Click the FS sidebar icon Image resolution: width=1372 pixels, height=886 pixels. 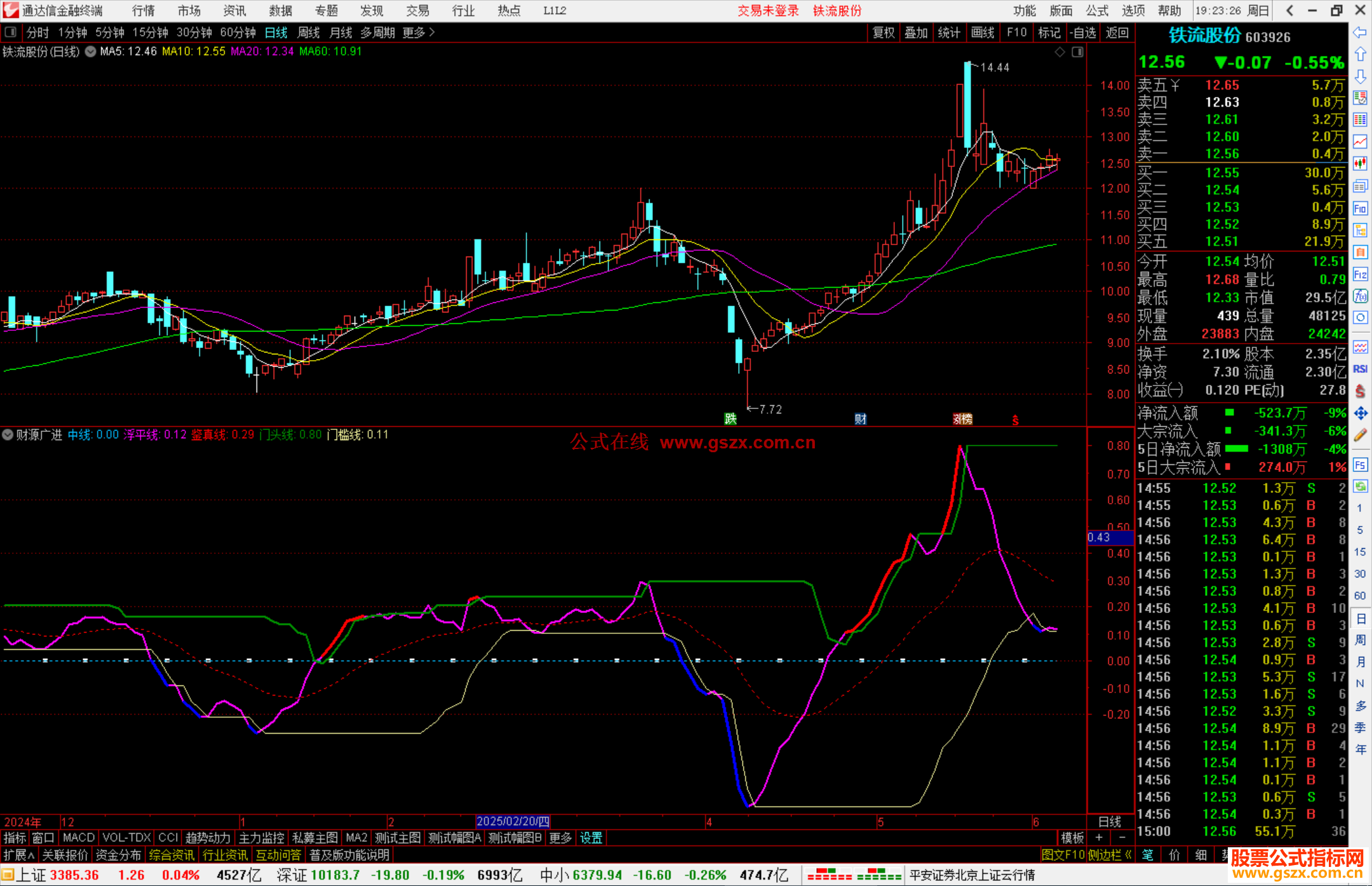click(x=1360, y=465)
